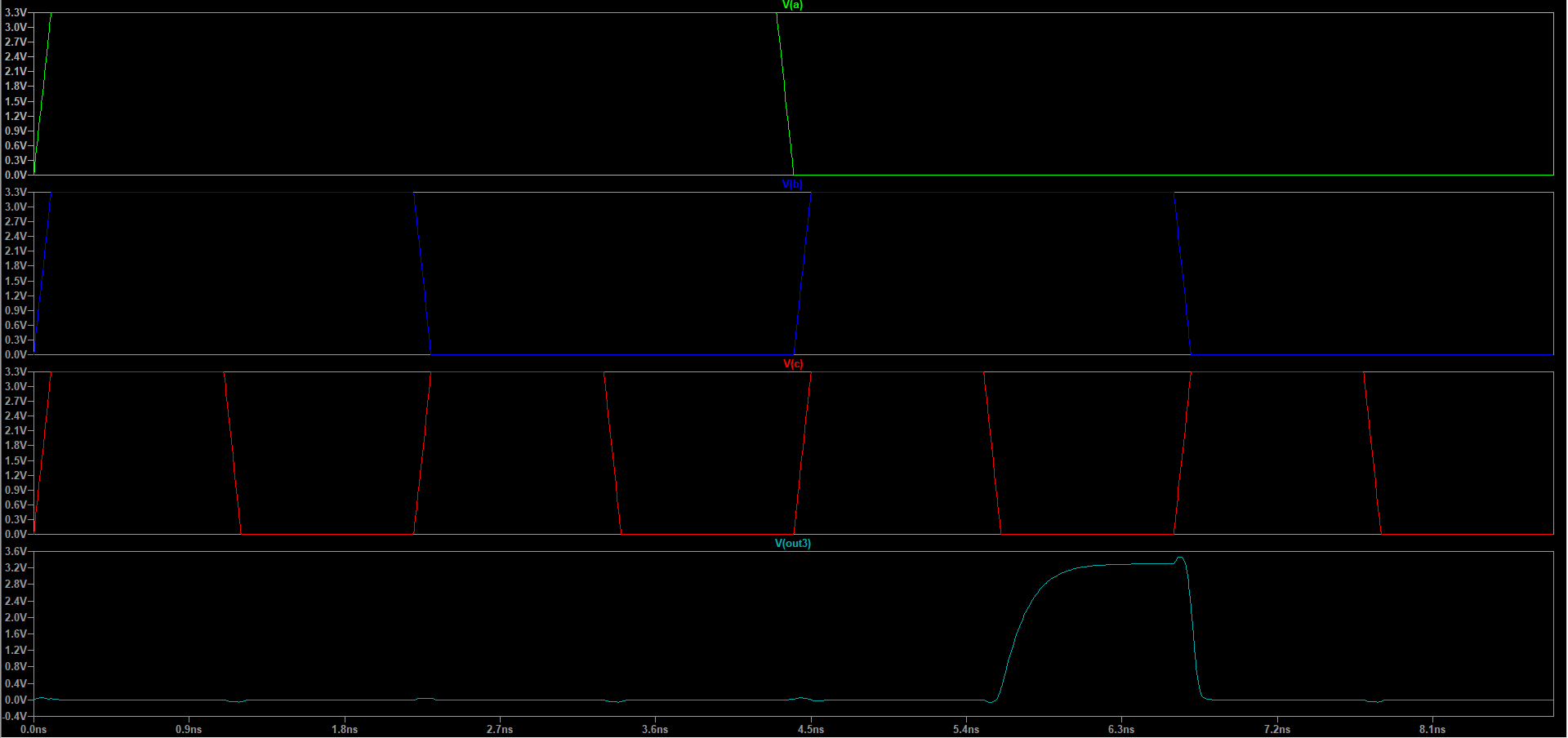Click the red V(c) trace label
This screenshot has width=1568, height=738.
pos(793,364)
